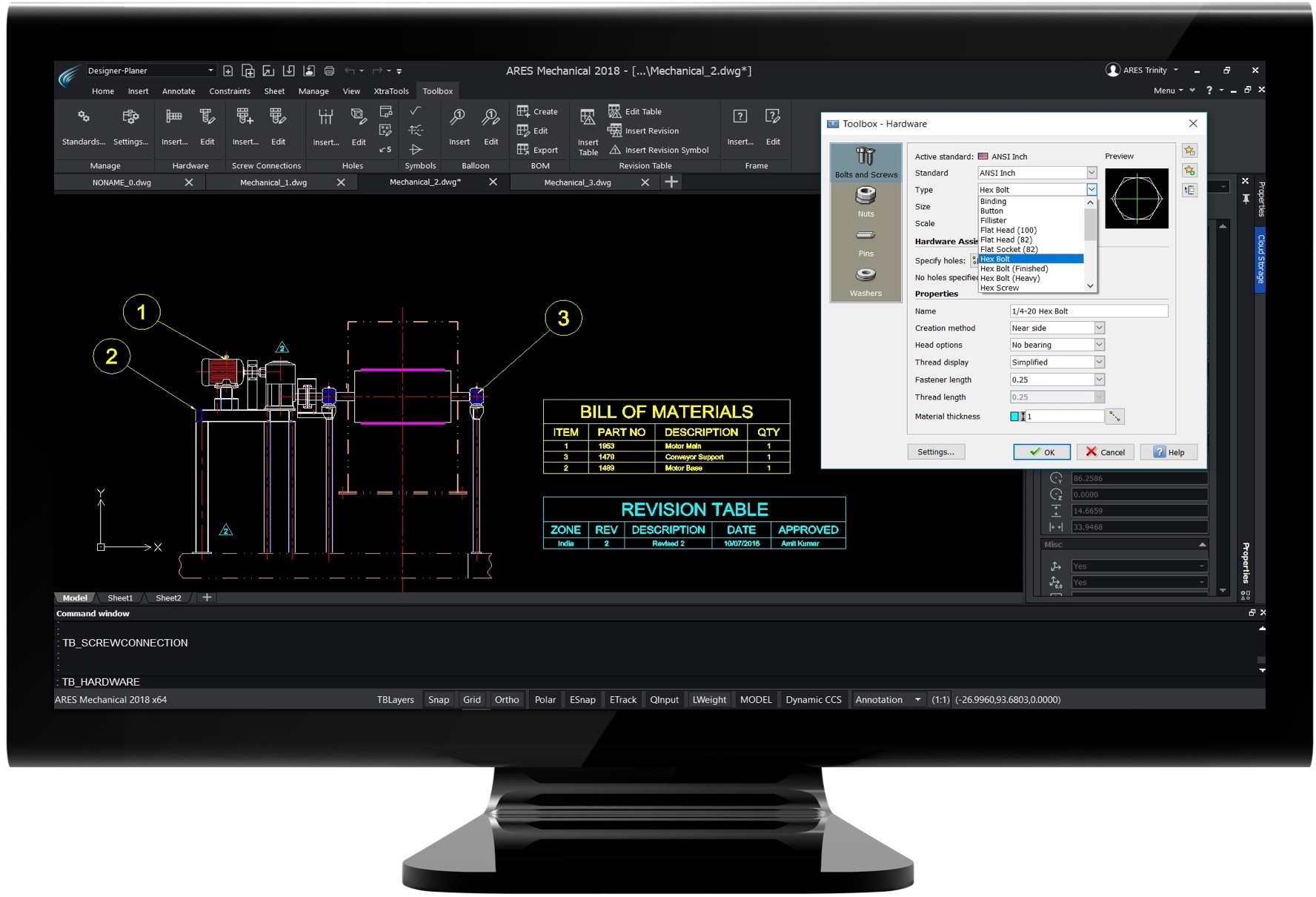Click the new drawing icon in quick access toolbar
Image resolution: width=1316 pixels, height=897 pixels.
point(228,71)
